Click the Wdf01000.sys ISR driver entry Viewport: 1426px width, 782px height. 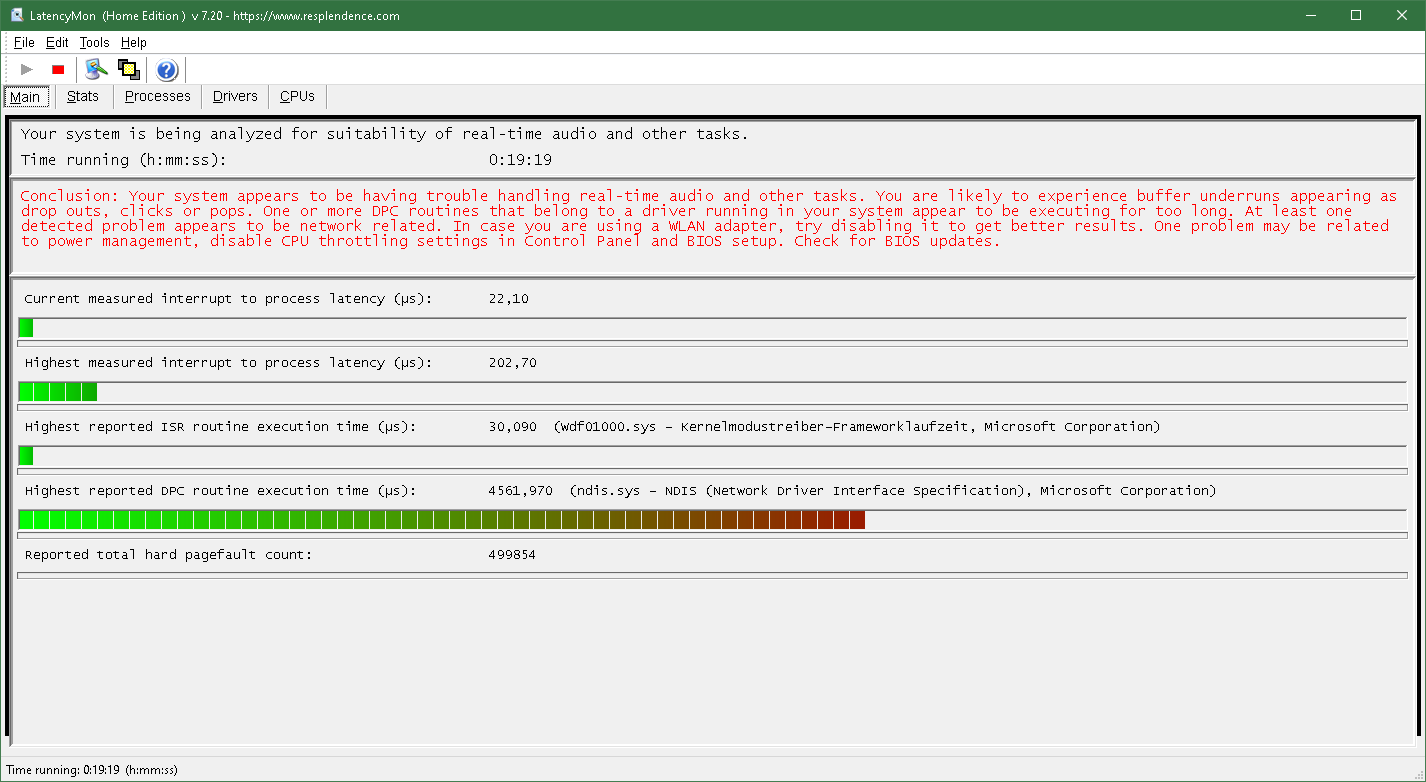[856, 427]
